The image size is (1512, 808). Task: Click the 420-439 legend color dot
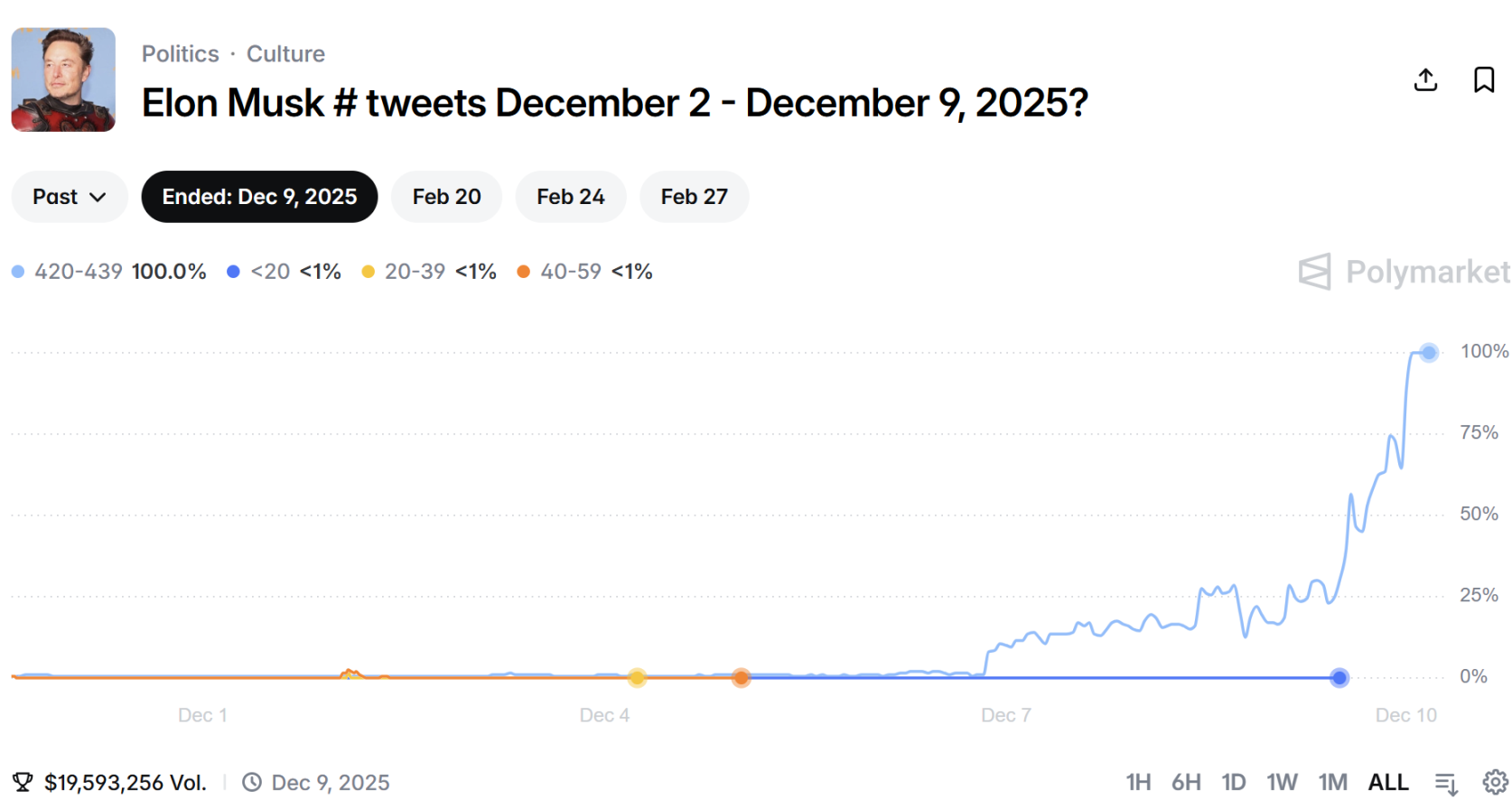18,272
